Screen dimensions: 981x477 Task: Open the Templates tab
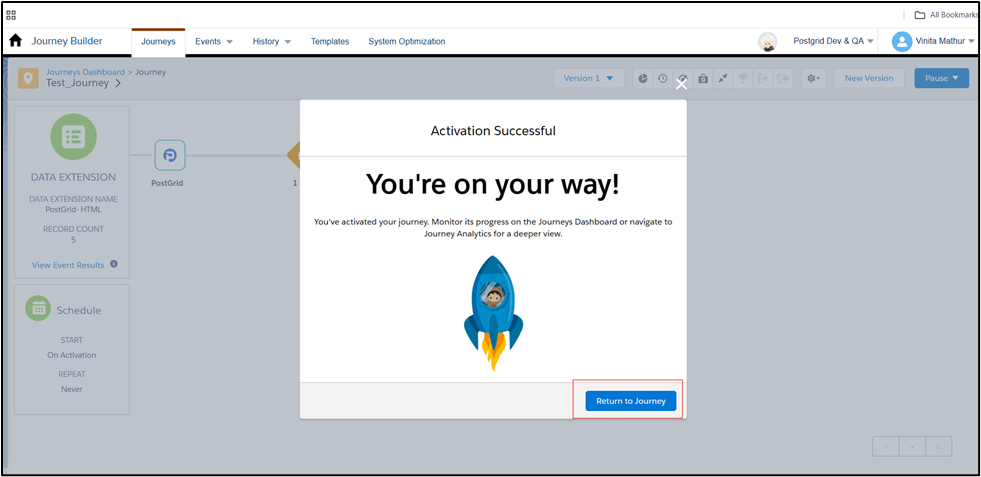point(330,41)
